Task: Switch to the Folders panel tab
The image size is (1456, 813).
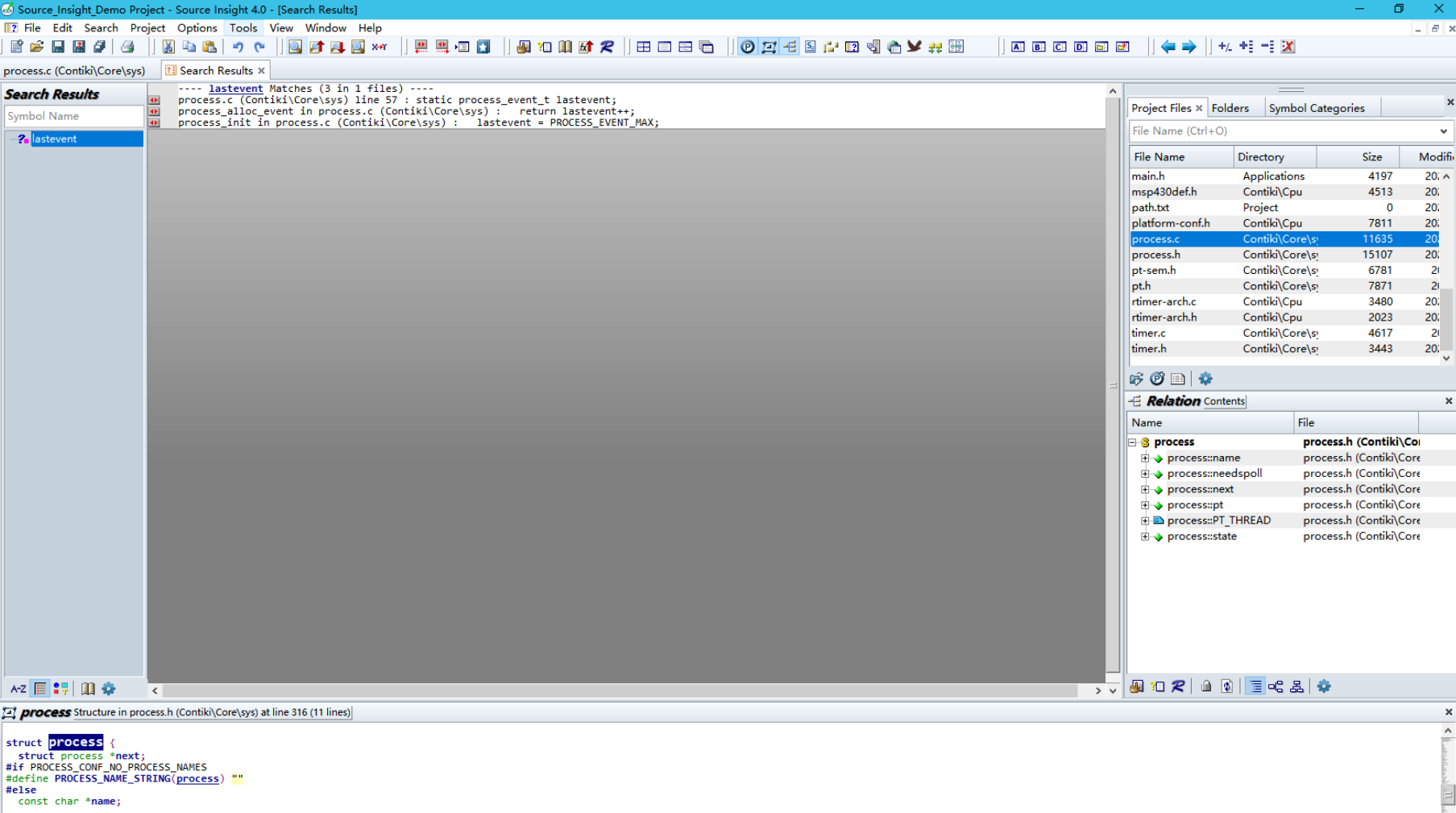Action: (x=1230, y=108)
